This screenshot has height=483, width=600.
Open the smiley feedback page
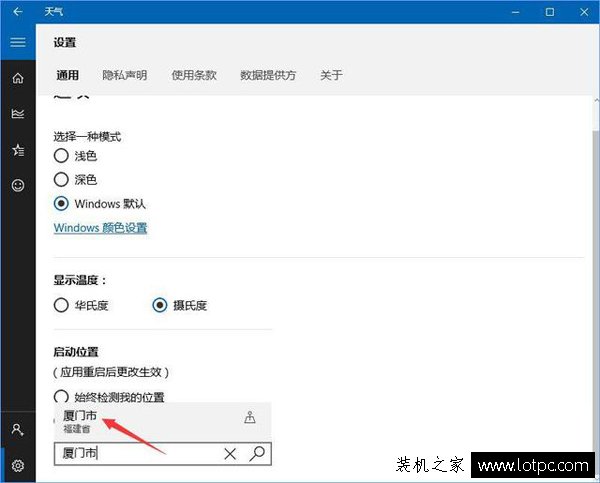coord(18,186)
